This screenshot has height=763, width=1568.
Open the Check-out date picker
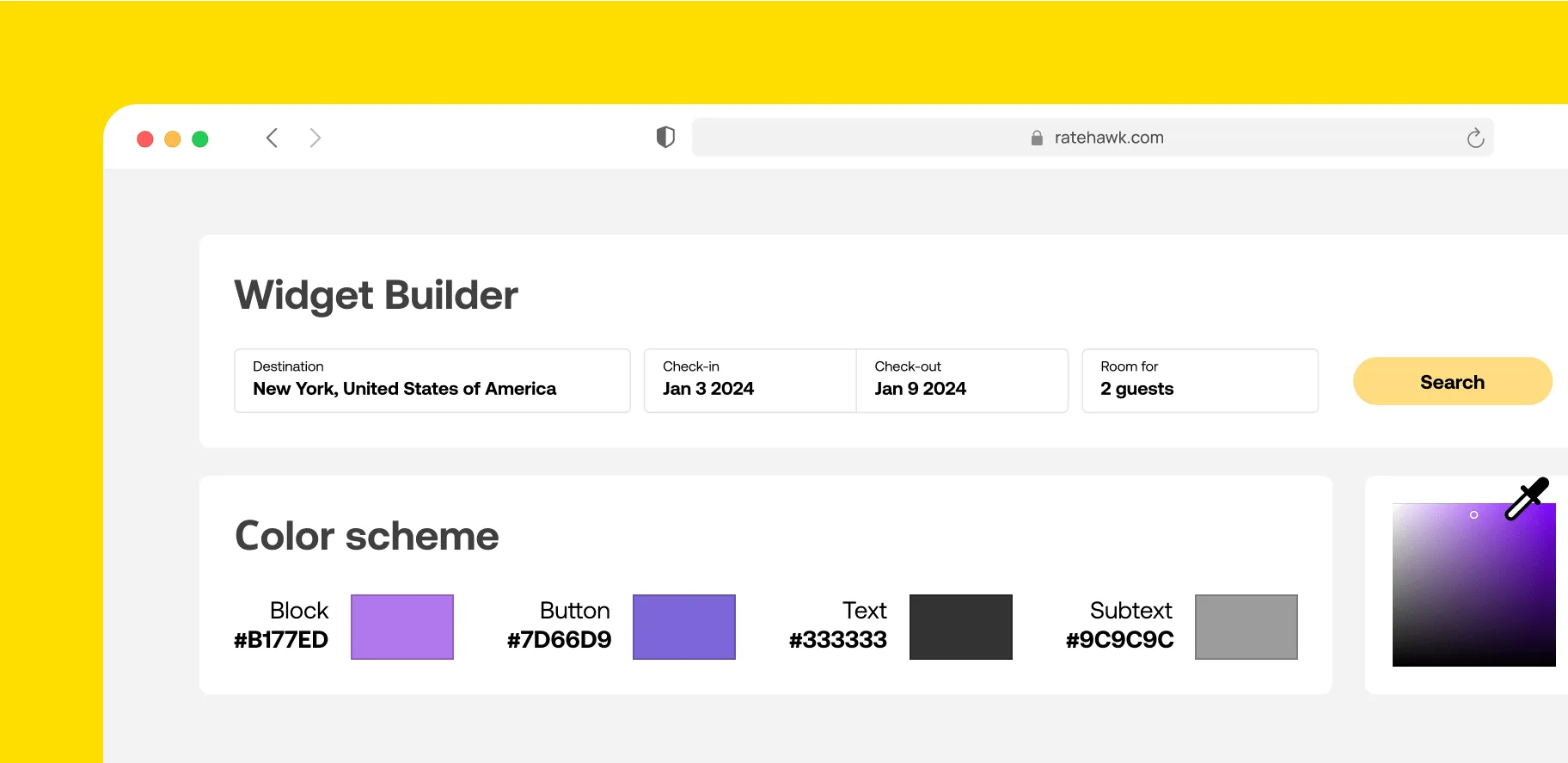click(x=961, y=380)
